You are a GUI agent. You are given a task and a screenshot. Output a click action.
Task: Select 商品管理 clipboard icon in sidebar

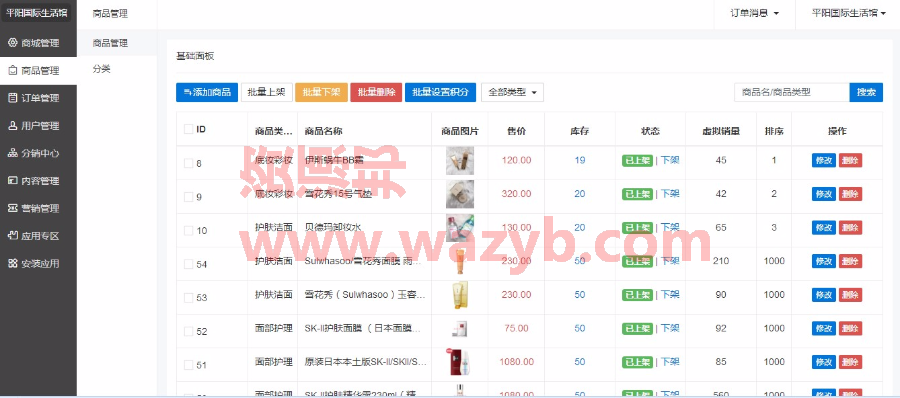[13, 71]
